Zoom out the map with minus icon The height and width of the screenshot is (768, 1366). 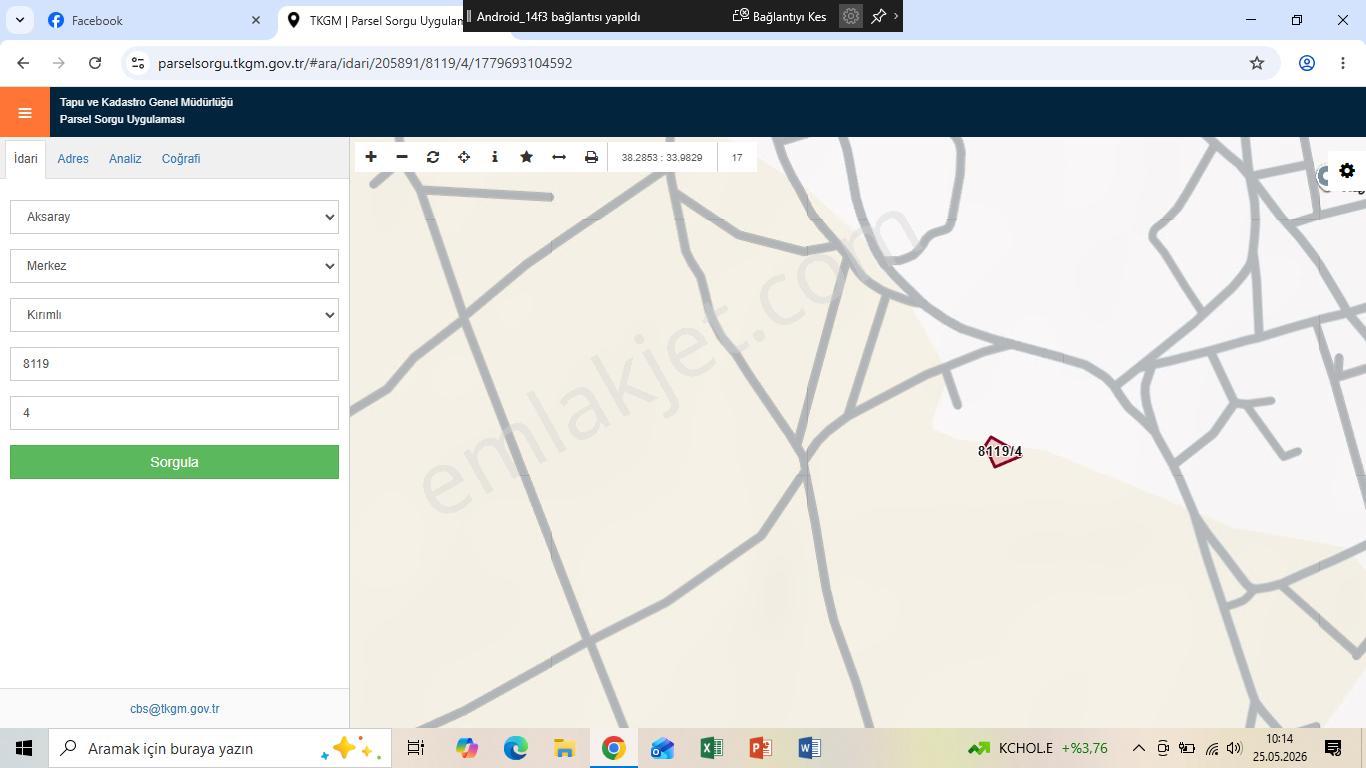pos(402,157)
